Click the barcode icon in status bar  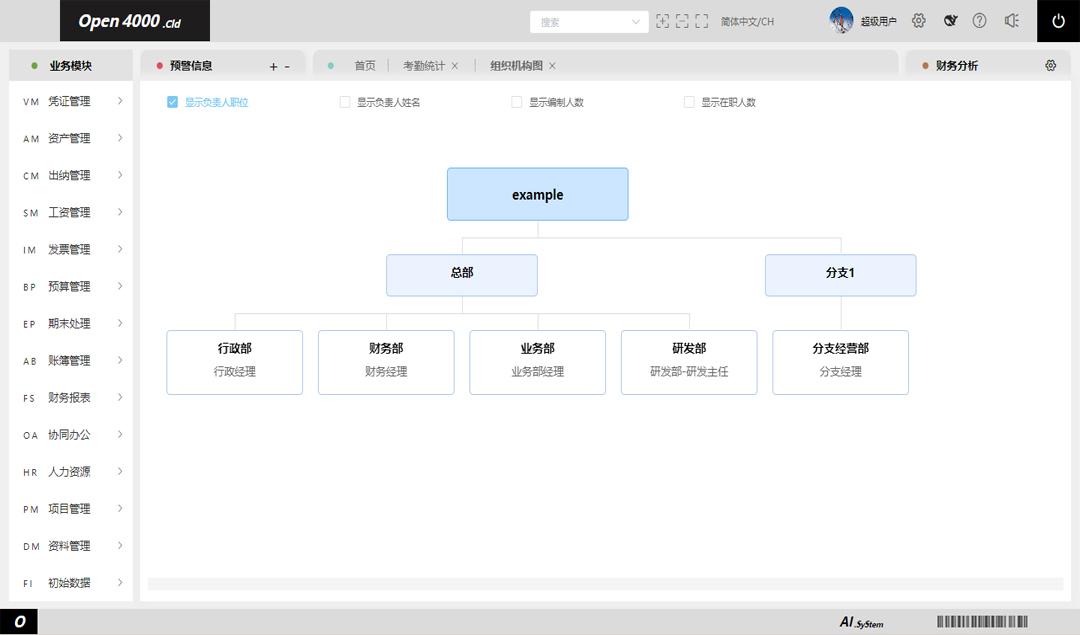point(982,621)
